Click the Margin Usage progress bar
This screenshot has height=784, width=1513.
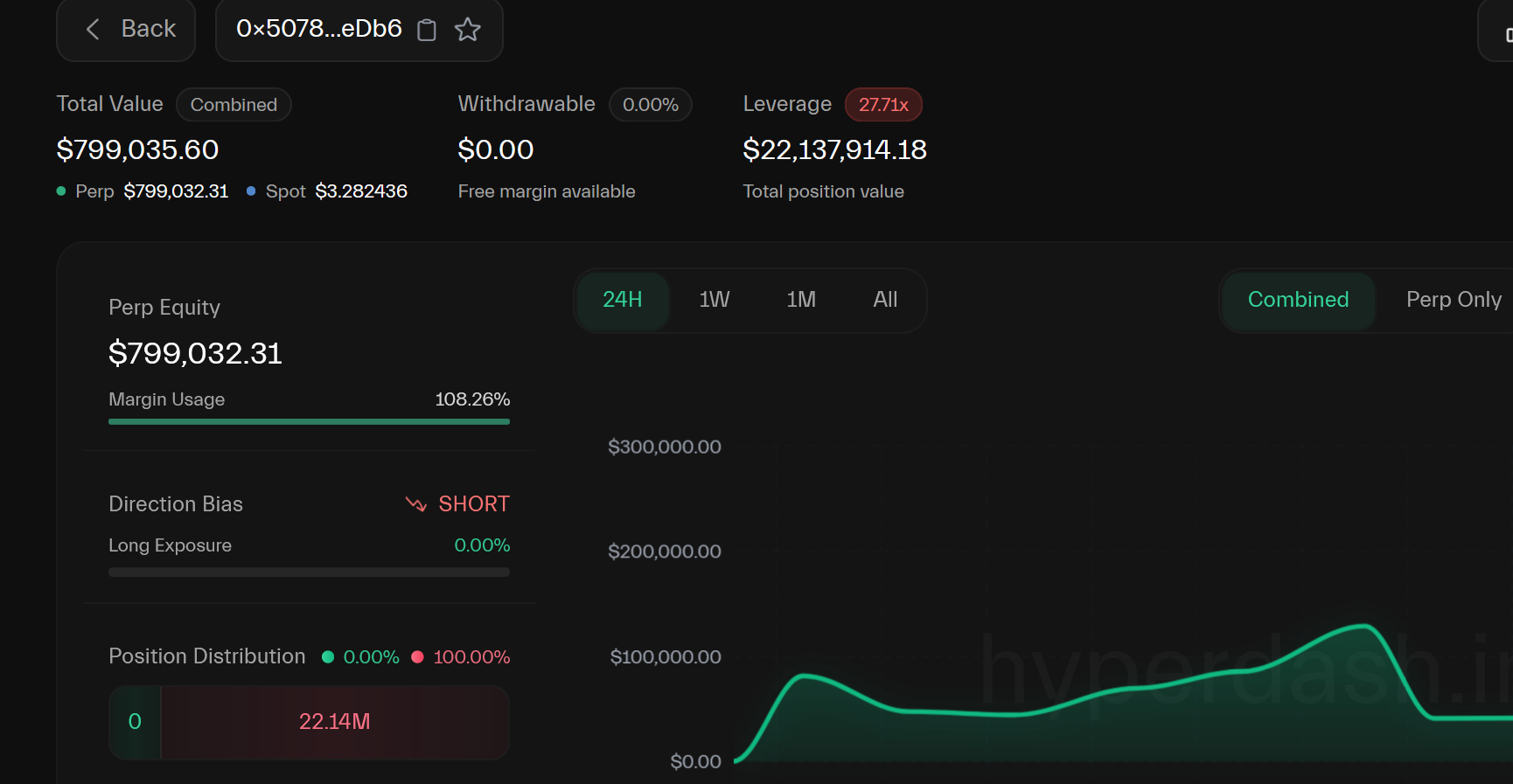(309, 421)
